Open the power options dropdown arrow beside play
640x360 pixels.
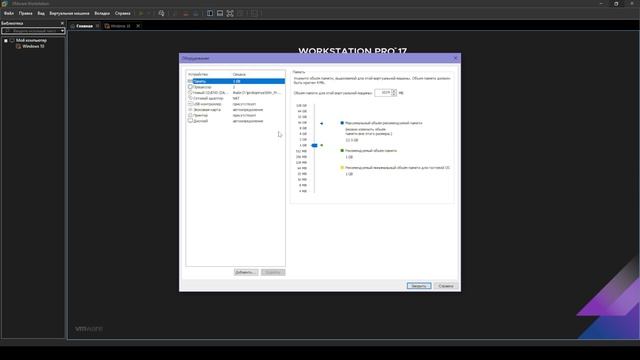(149, 13)
